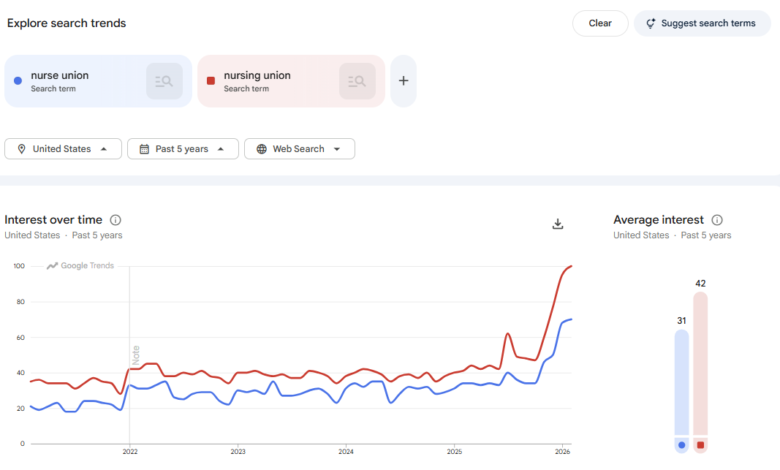Screen dimensions: 780x470
Task: Click the Note marker at 2022
Action: [136, 355]
